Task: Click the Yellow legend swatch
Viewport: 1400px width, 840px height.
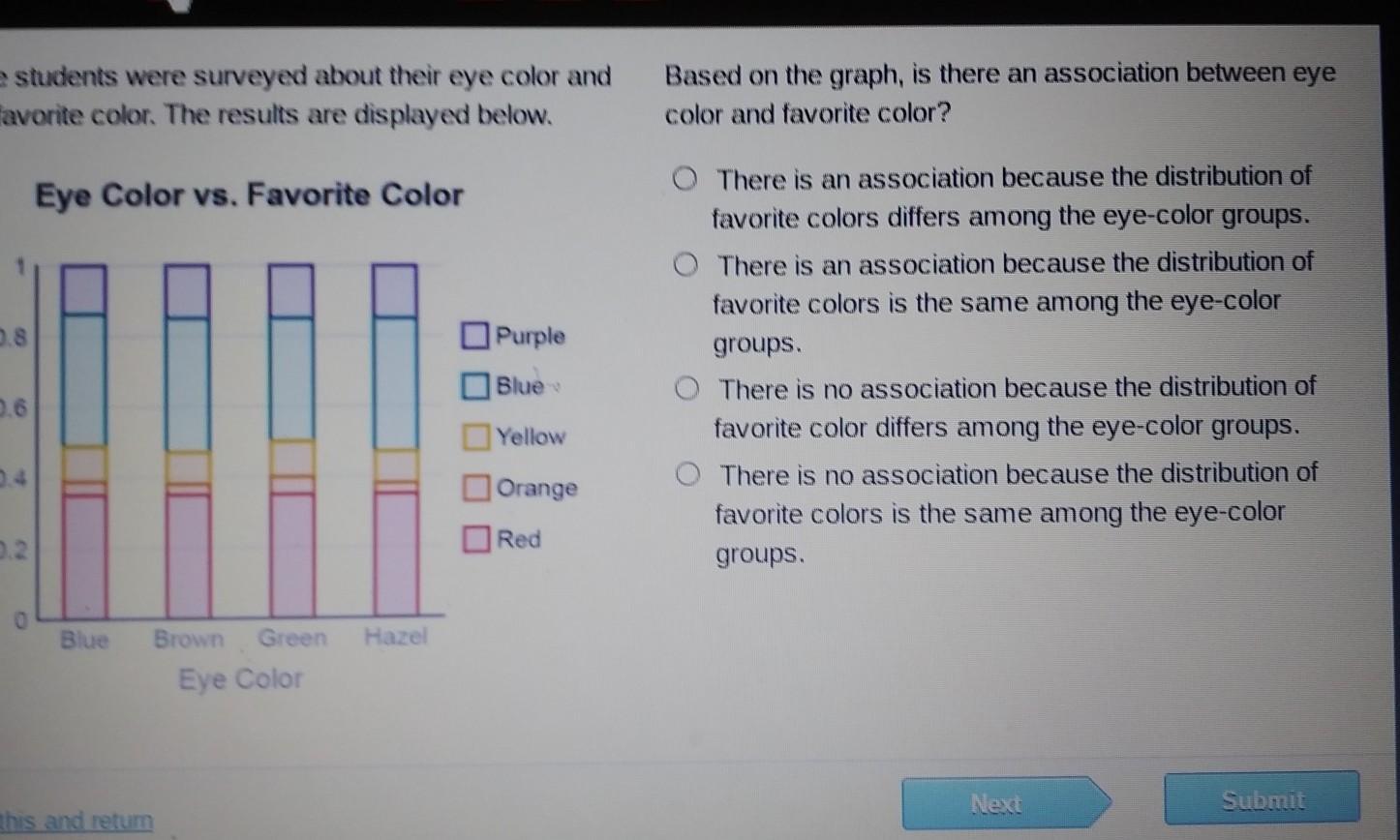Action: (x=474, y=436)
